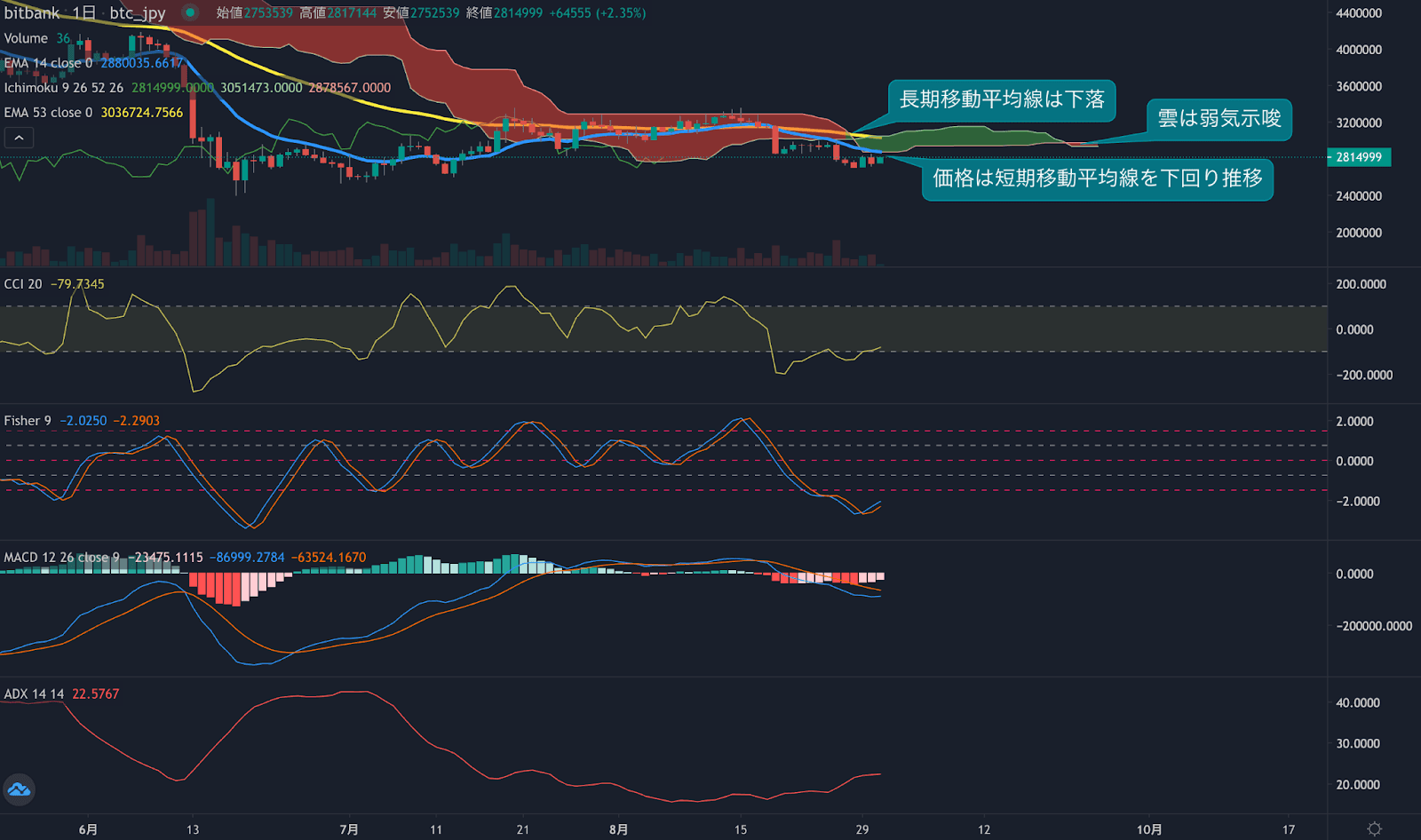Click the 1日 interval label
The height and width of the screenshot is (840, 1421).
tap(84, 12)
